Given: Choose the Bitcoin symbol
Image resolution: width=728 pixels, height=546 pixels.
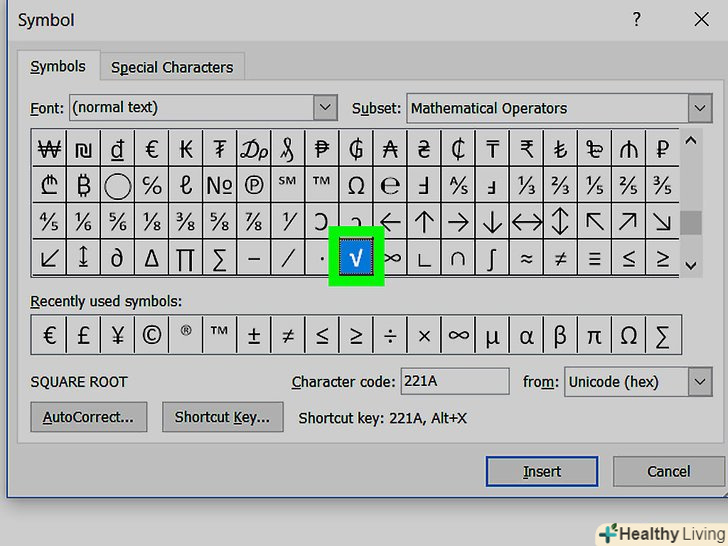Looking at the screenshot, I should click(x=84, y=184).
